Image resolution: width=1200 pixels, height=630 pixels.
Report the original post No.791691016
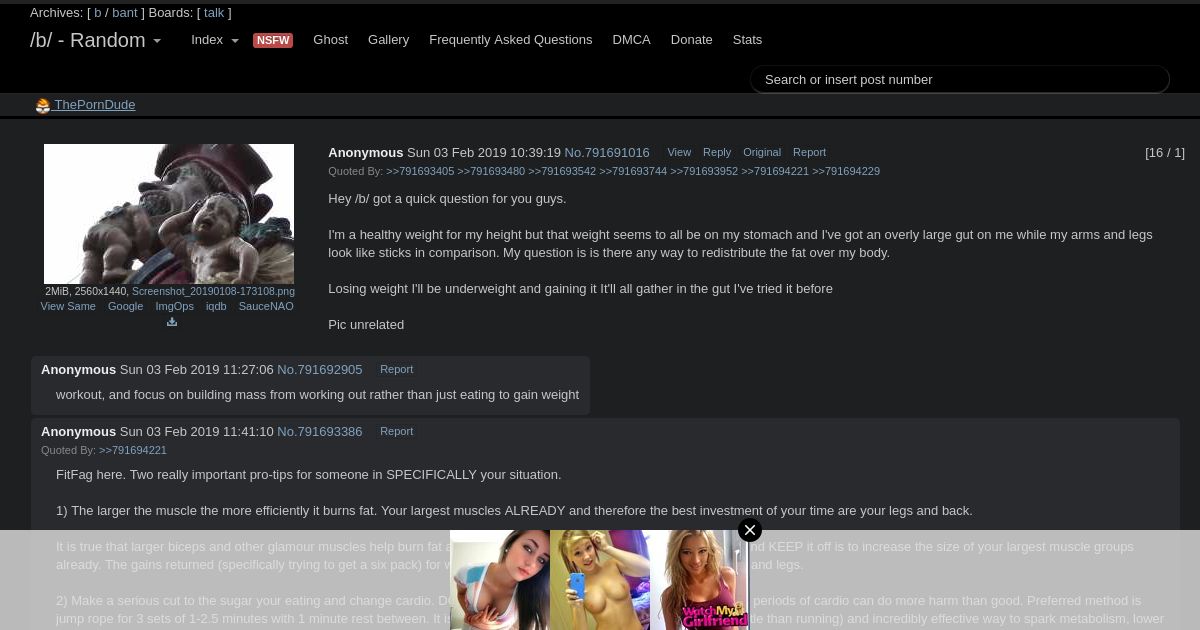tap(809, 152)
